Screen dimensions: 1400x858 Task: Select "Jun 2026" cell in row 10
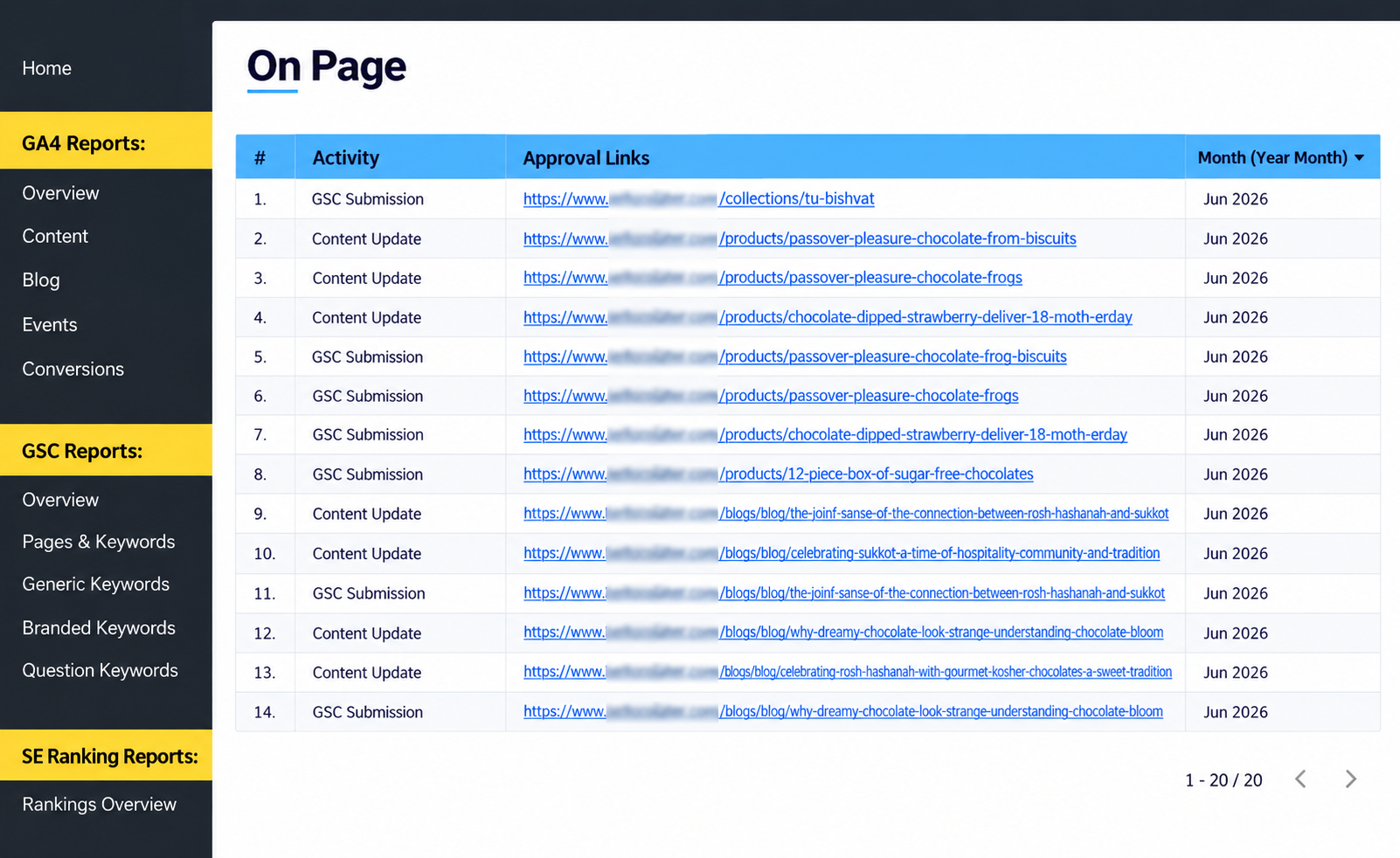point(1236,554)
